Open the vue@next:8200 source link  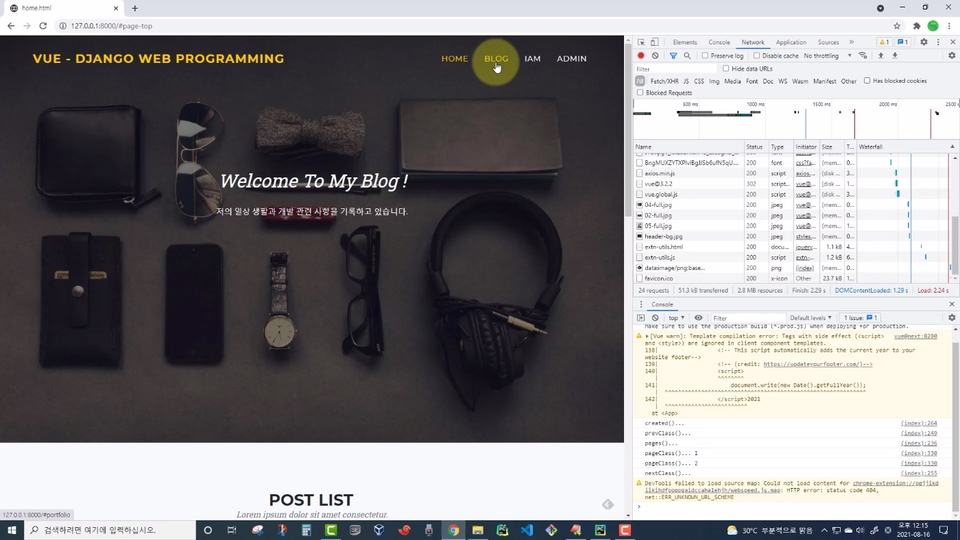pyautogui.click(x=915, y=336)
